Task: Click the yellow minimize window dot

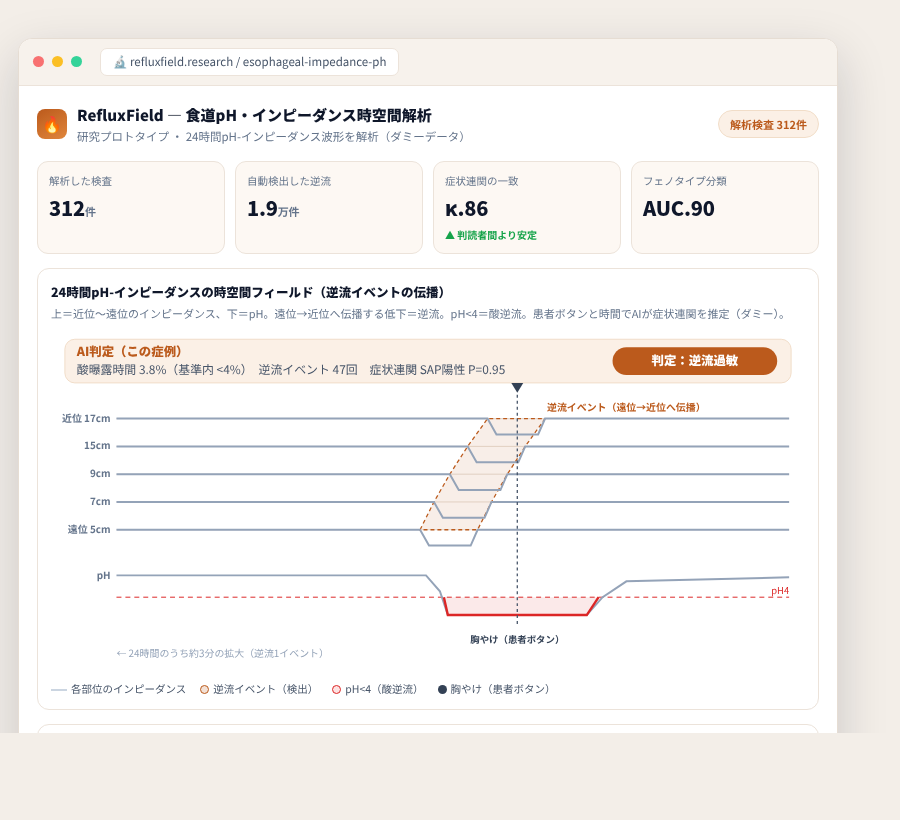Action: tap(57, 61)
